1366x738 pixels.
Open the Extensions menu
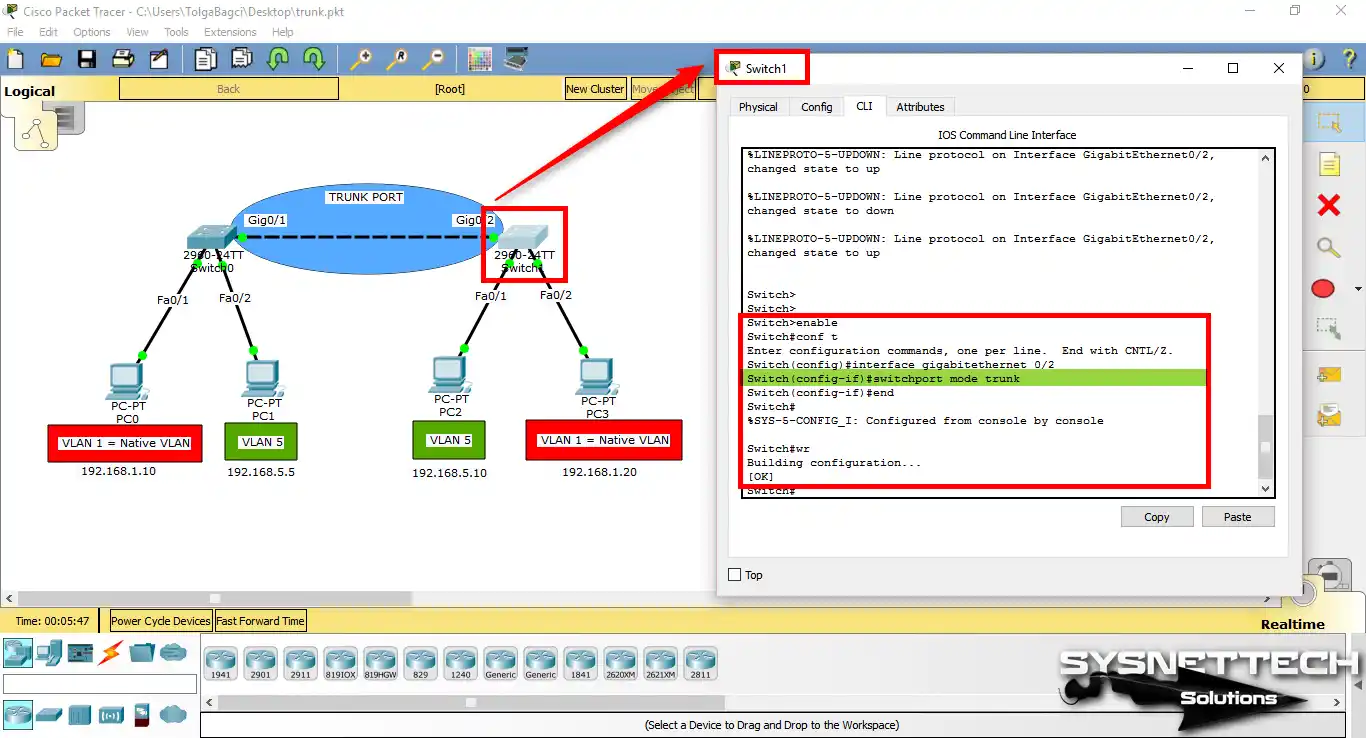230,32
